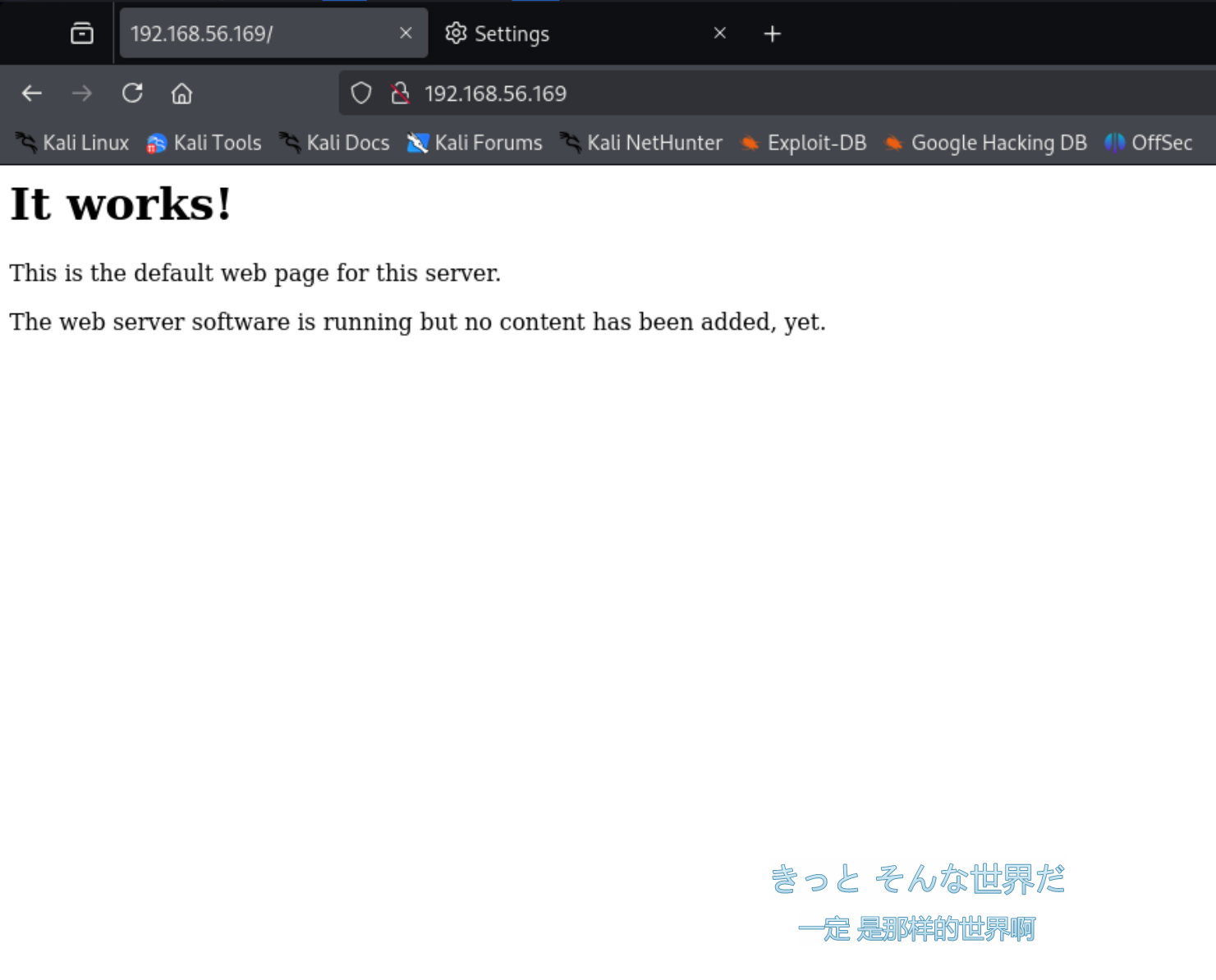Click the browser back arrow

(32, 94)
